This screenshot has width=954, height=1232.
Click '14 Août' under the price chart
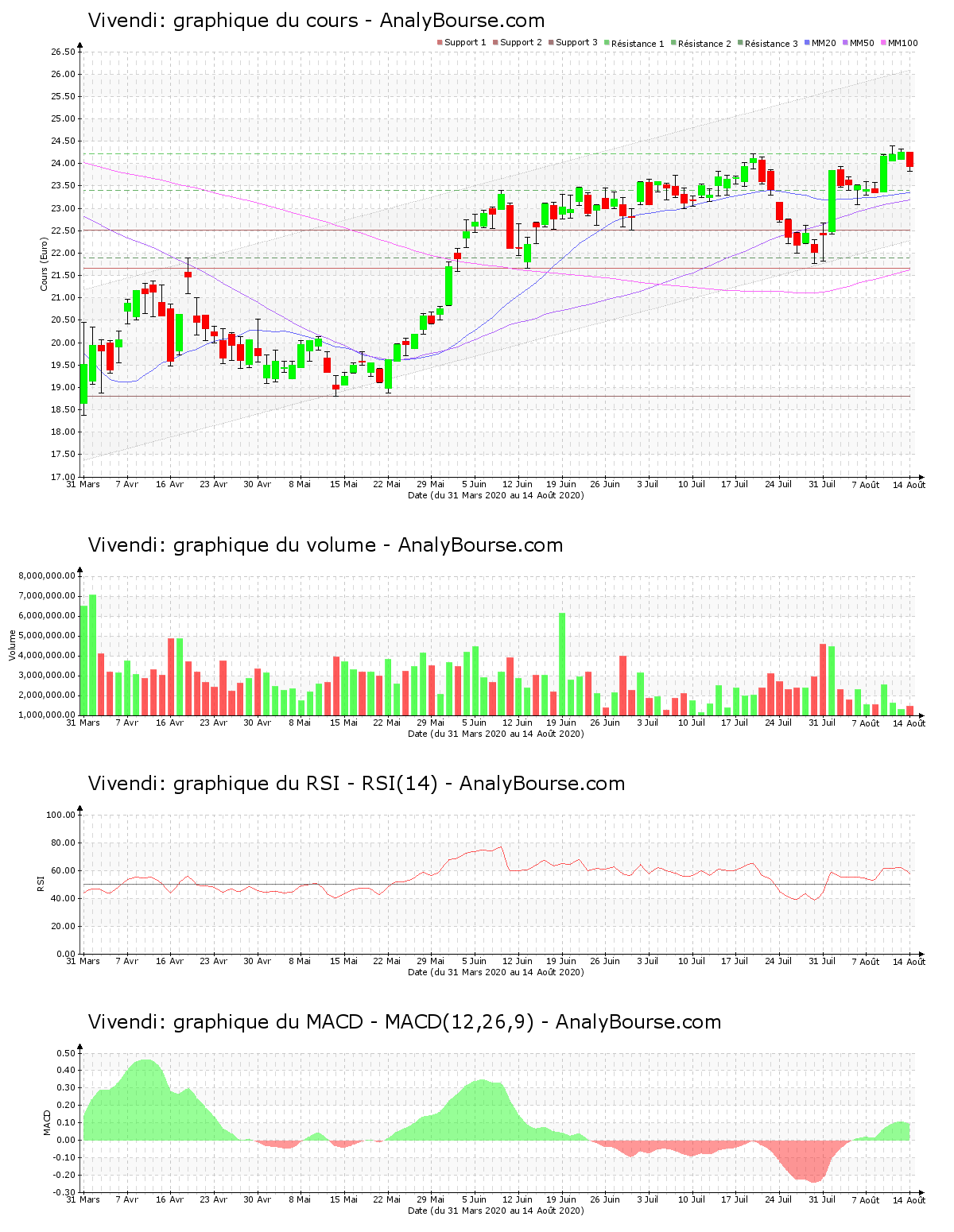pos(909,484)
